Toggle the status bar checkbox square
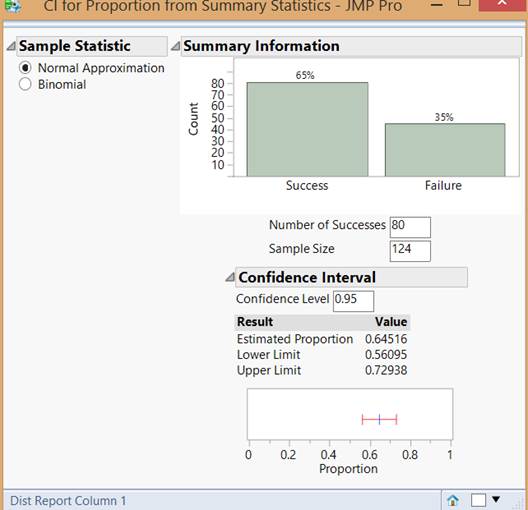 tap(478, 500)
